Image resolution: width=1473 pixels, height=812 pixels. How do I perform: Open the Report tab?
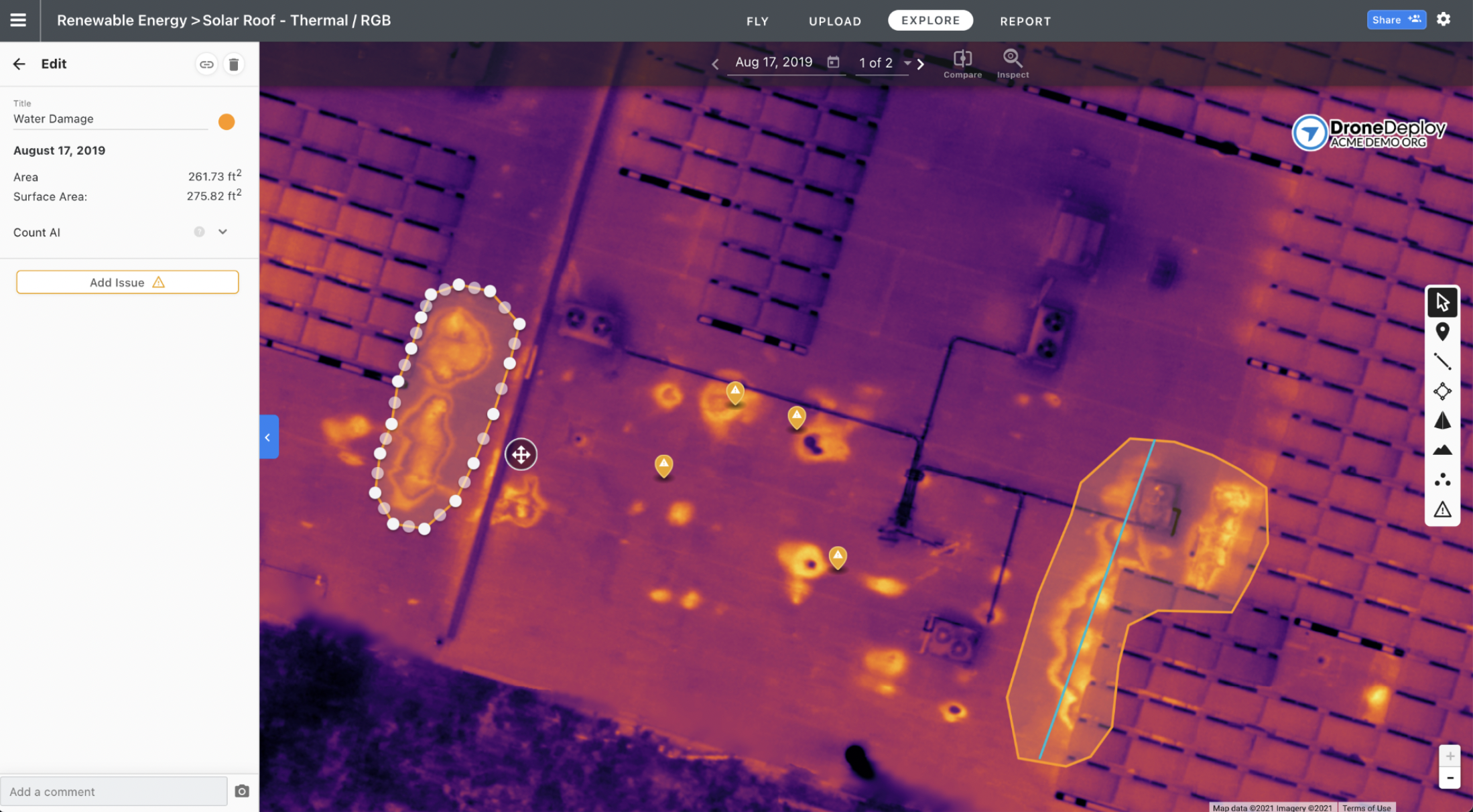click(x=1025, y=20)
